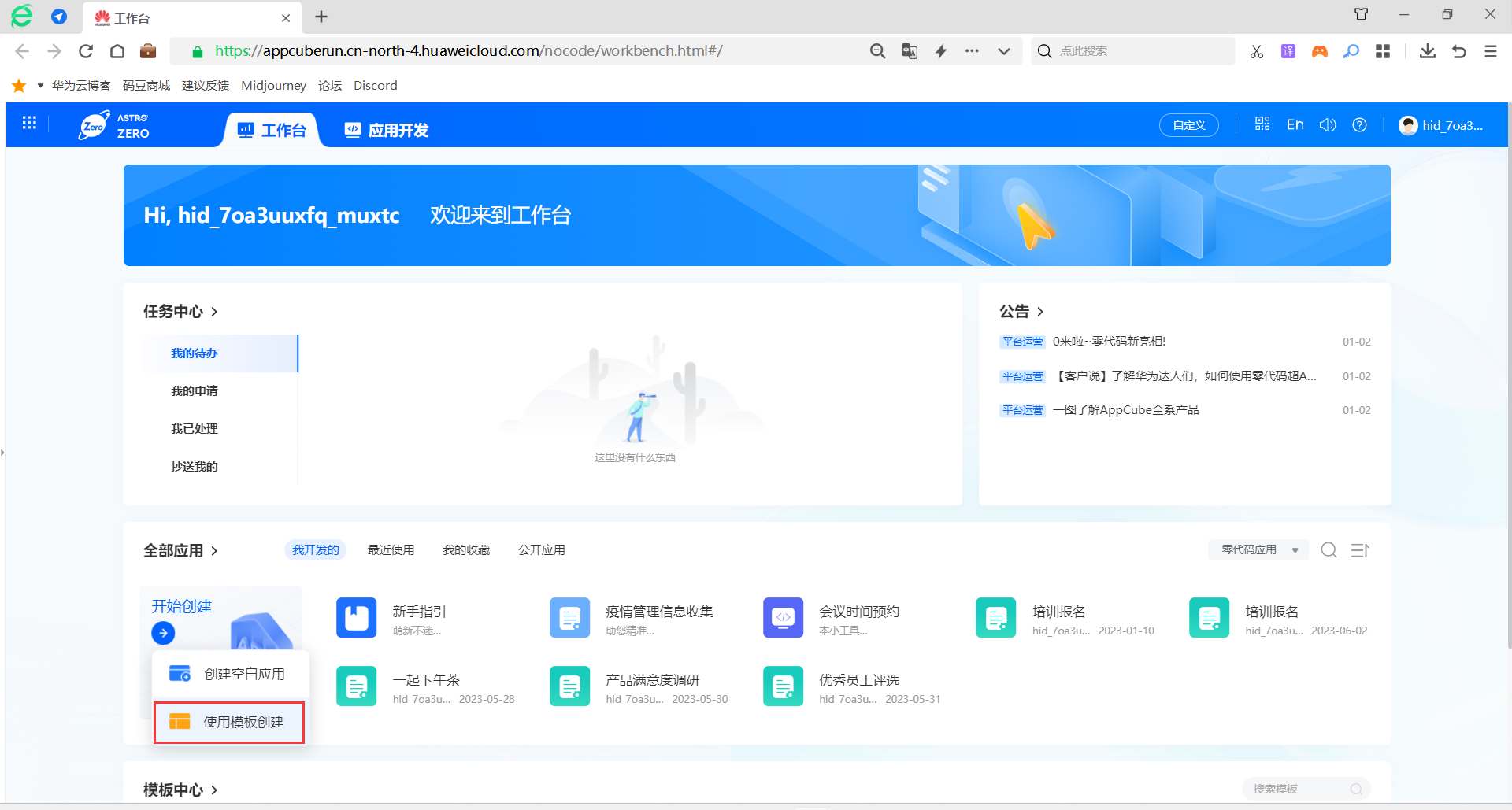Screen dimensions: 1512x810
Task: Choose 创建空白应用 from the create menu
Action: pos(230,674)
